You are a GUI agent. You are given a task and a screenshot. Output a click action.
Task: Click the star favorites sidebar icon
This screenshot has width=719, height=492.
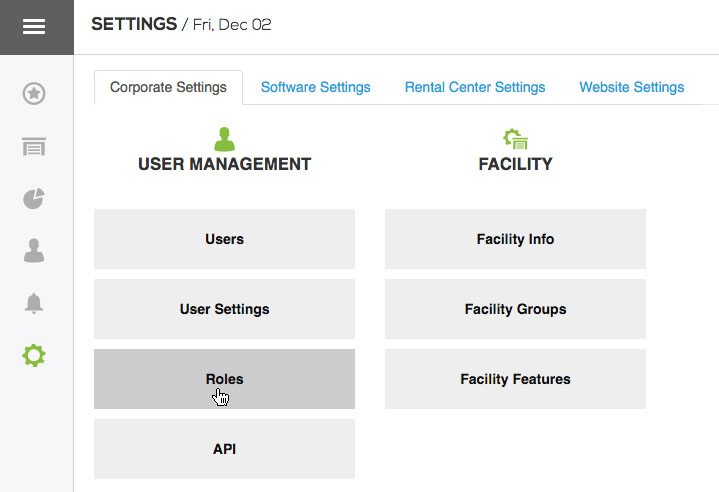[34, 94]
